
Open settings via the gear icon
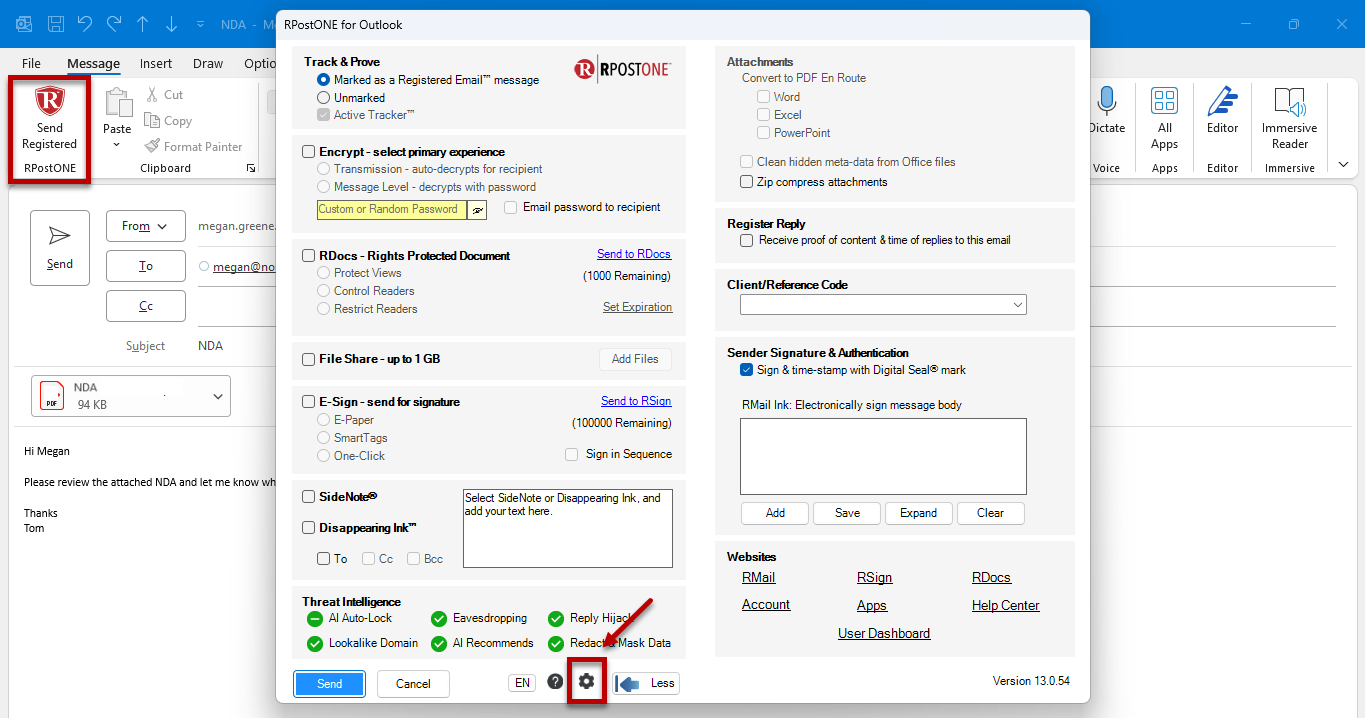click(587, 682)
